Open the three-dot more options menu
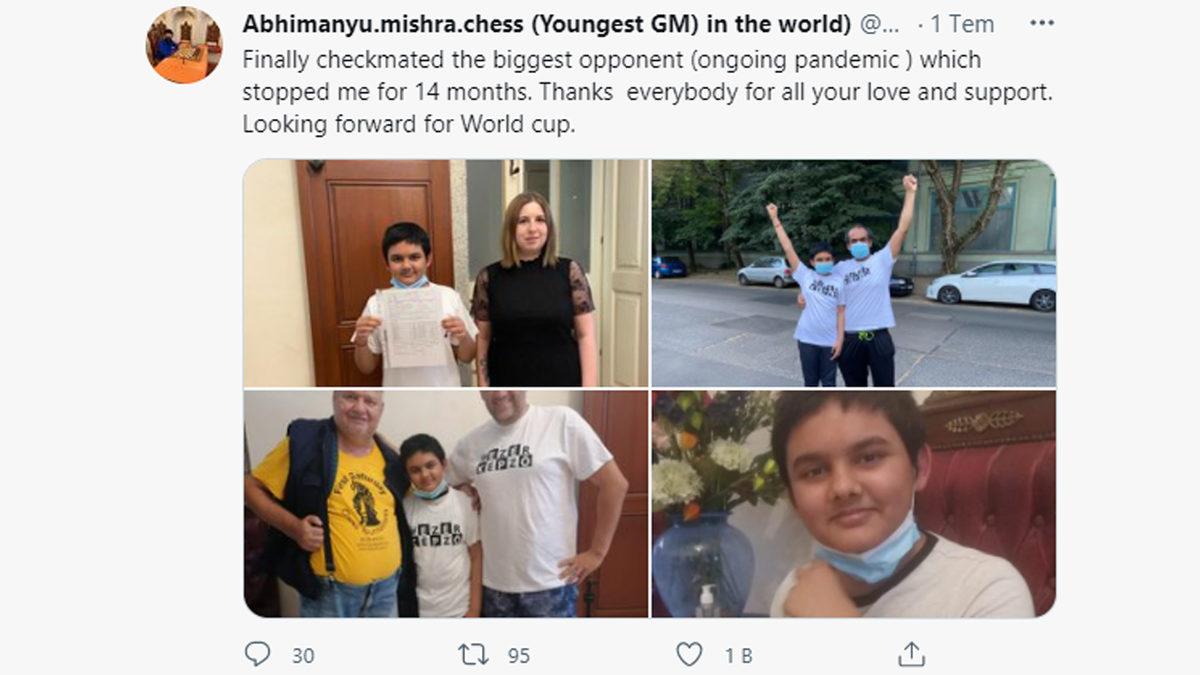This screenshot has height=675, width=1200. [1042, 23]
